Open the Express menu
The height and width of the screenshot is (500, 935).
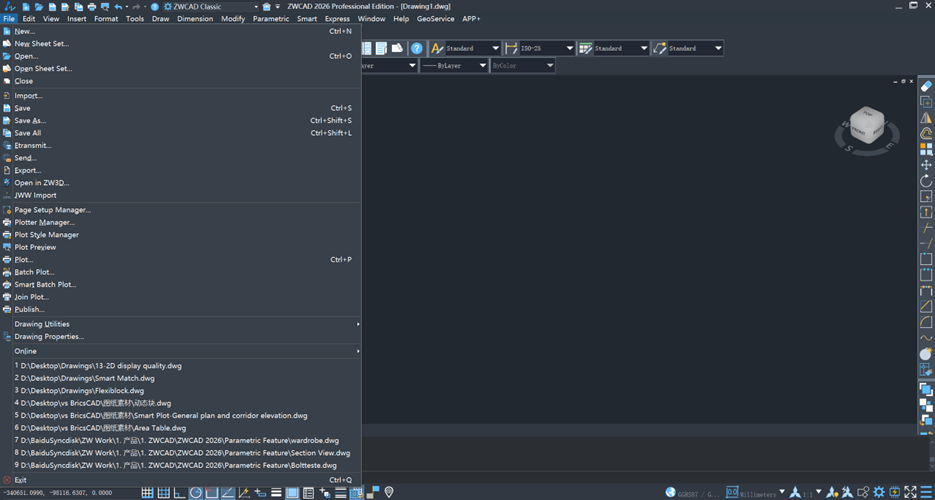click(338, 18)
